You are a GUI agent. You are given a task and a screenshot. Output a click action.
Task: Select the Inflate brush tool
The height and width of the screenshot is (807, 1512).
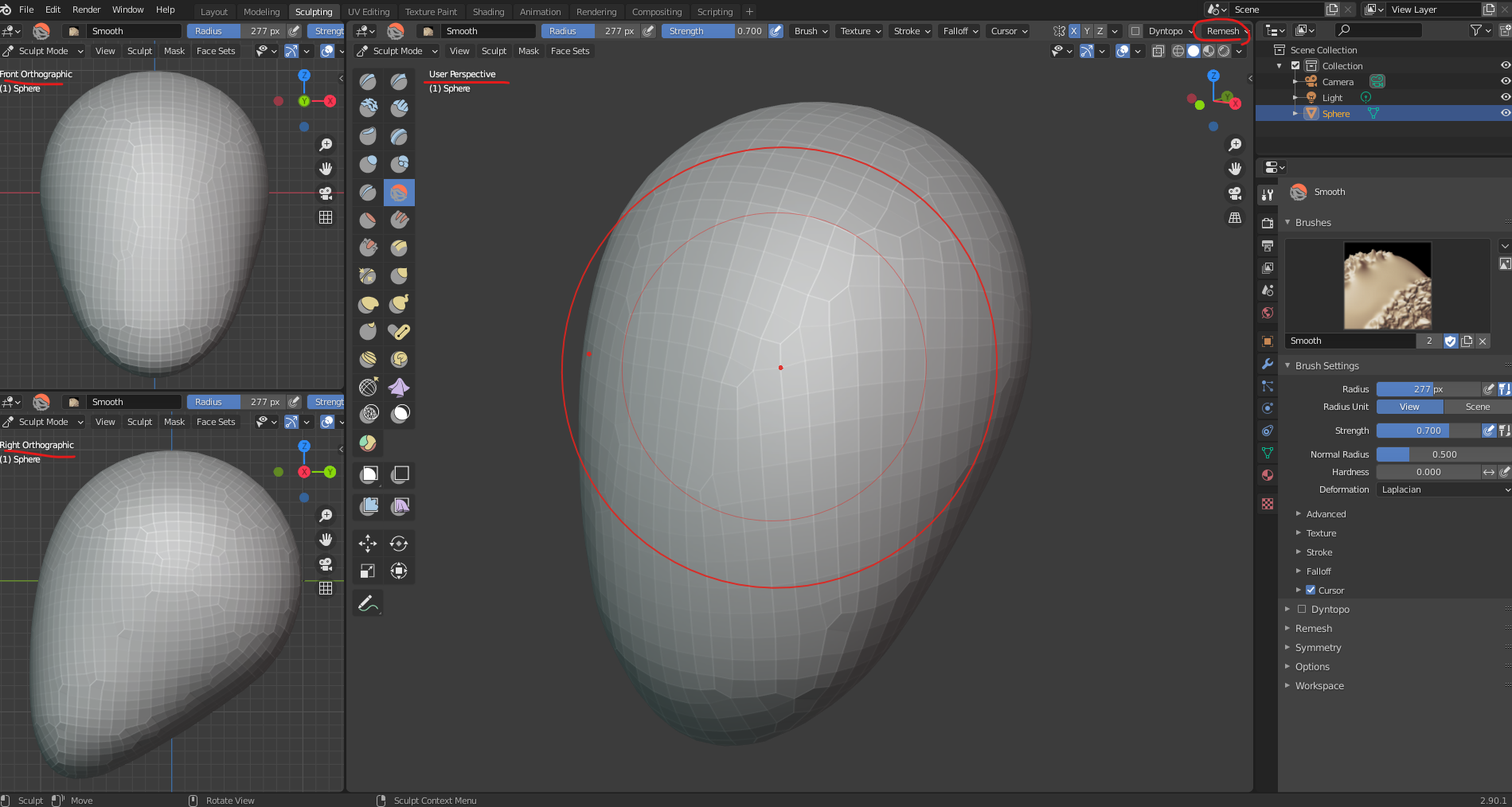[368, 165]
